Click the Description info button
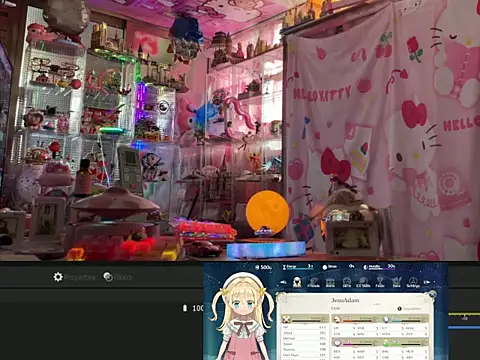Image resolution: width=480 pixels, height=360 pixels. pyautogui.click(x=409, y=309)
